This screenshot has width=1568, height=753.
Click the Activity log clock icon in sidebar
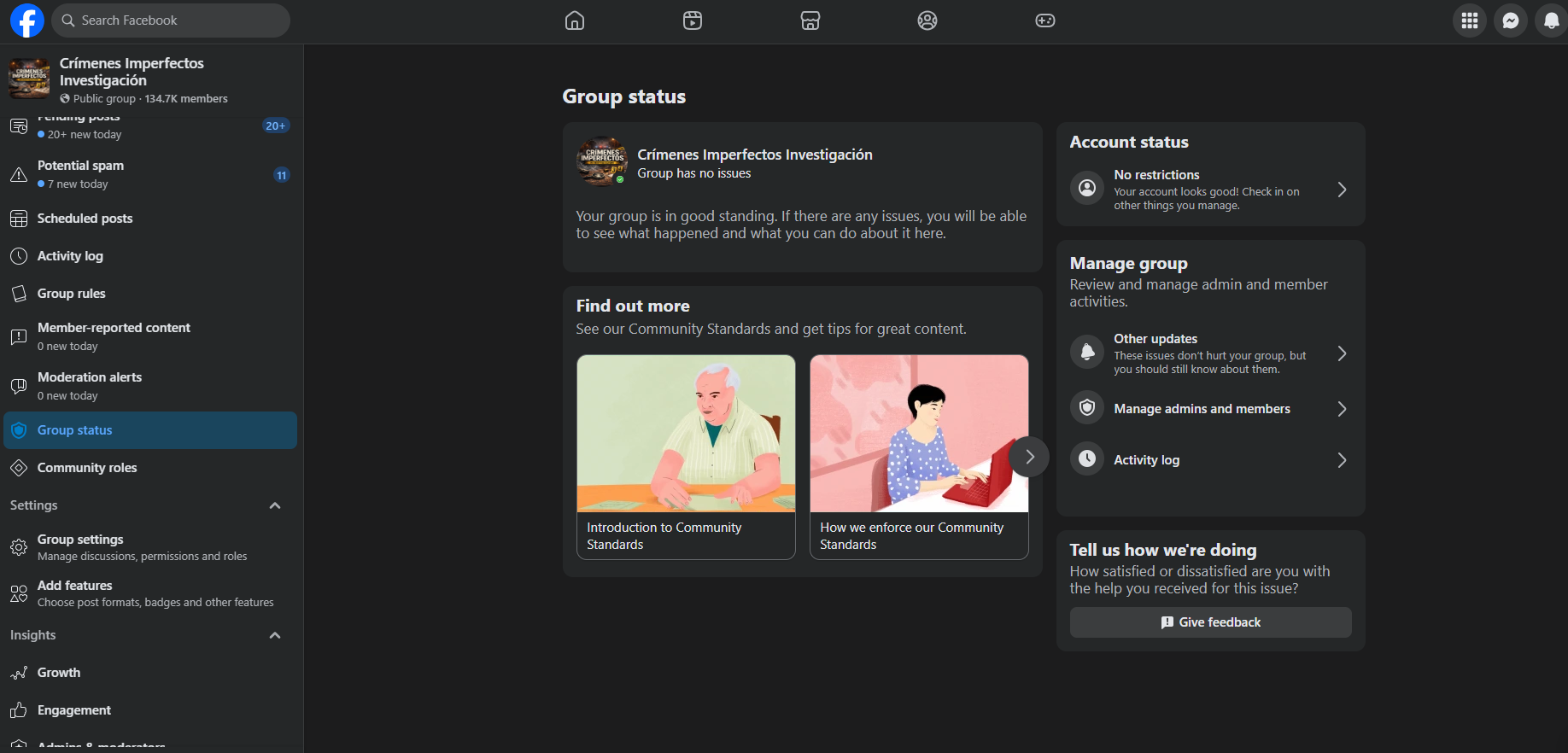(19, 256)
